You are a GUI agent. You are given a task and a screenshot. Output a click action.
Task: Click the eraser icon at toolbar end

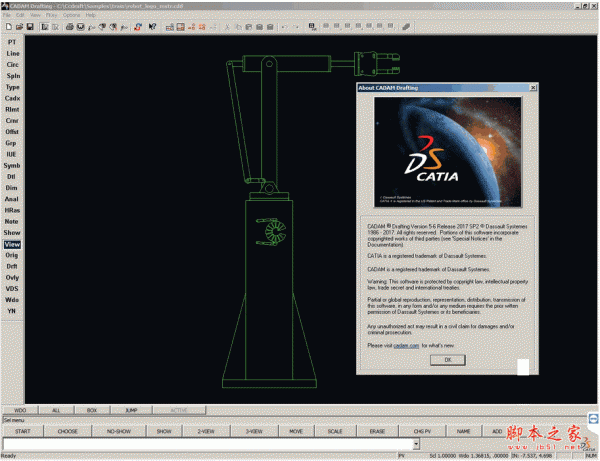406,27
